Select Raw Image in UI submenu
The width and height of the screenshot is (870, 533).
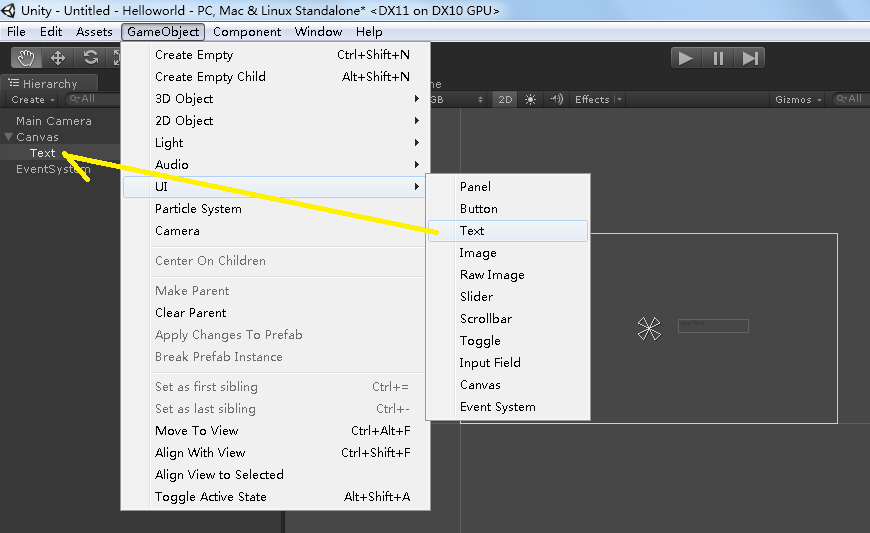(508, 275)
